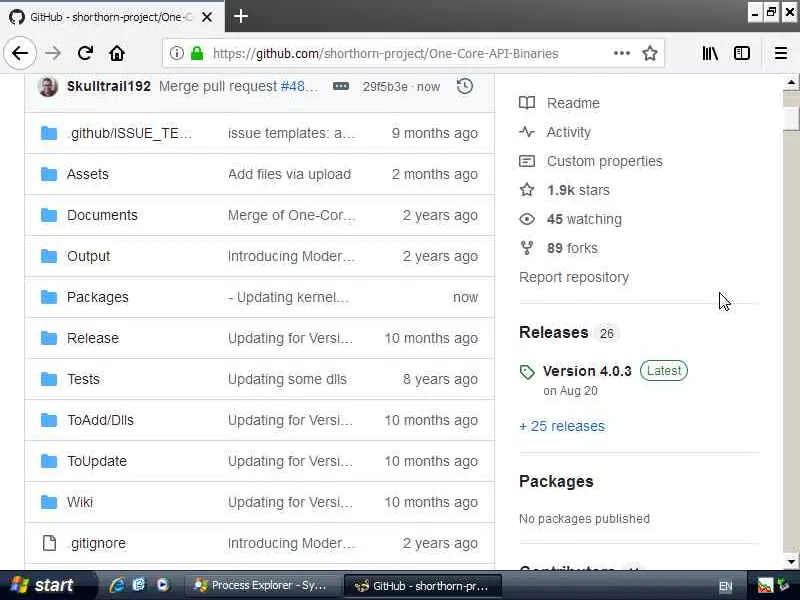Switch to Process Explorer taskbar button
This screenshot has height=600, width=800.
click(x=261, y=585)
